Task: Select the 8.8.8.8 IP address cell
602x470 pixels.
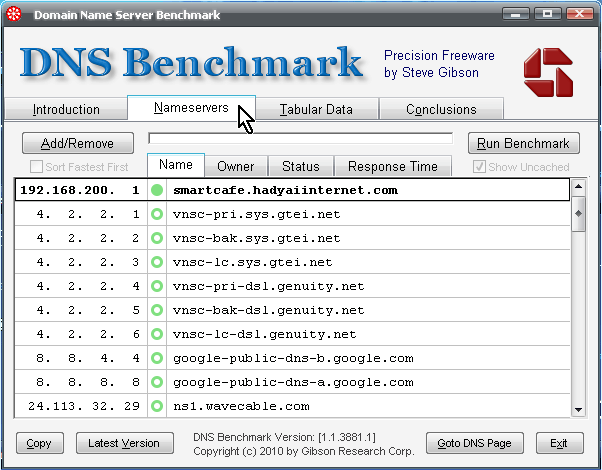Action: 88,382
